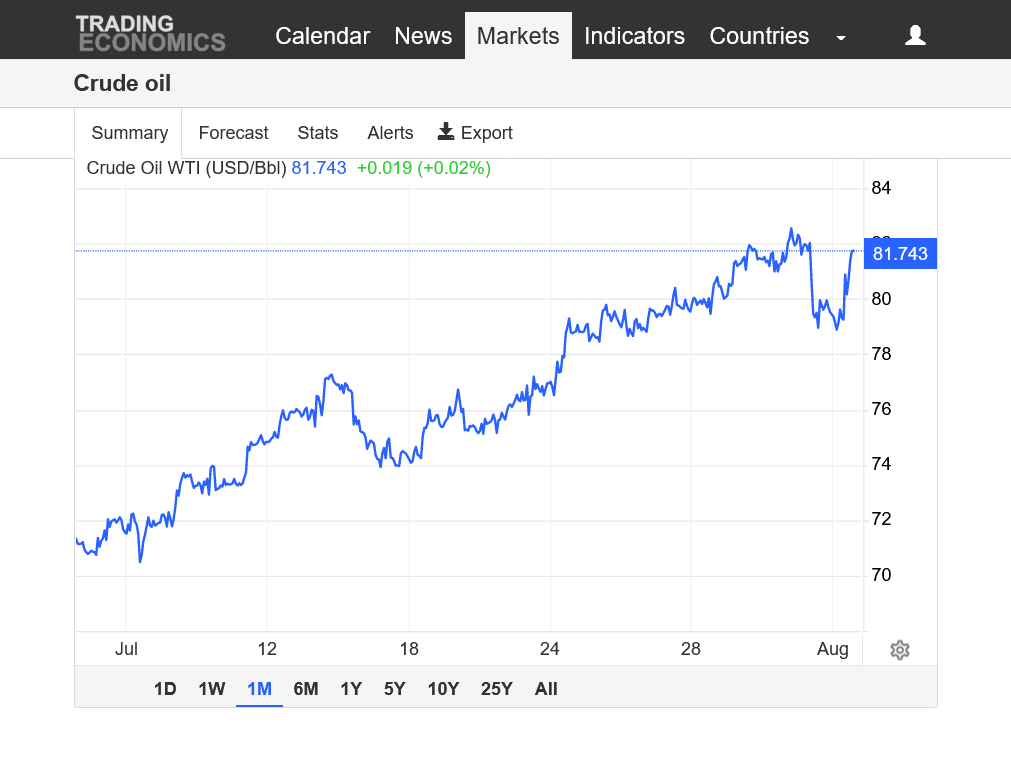Image resolution: width=1011 pixels, height=760 pixels.
Task: Navigate to Countries
Action: (x=759, y=36)
